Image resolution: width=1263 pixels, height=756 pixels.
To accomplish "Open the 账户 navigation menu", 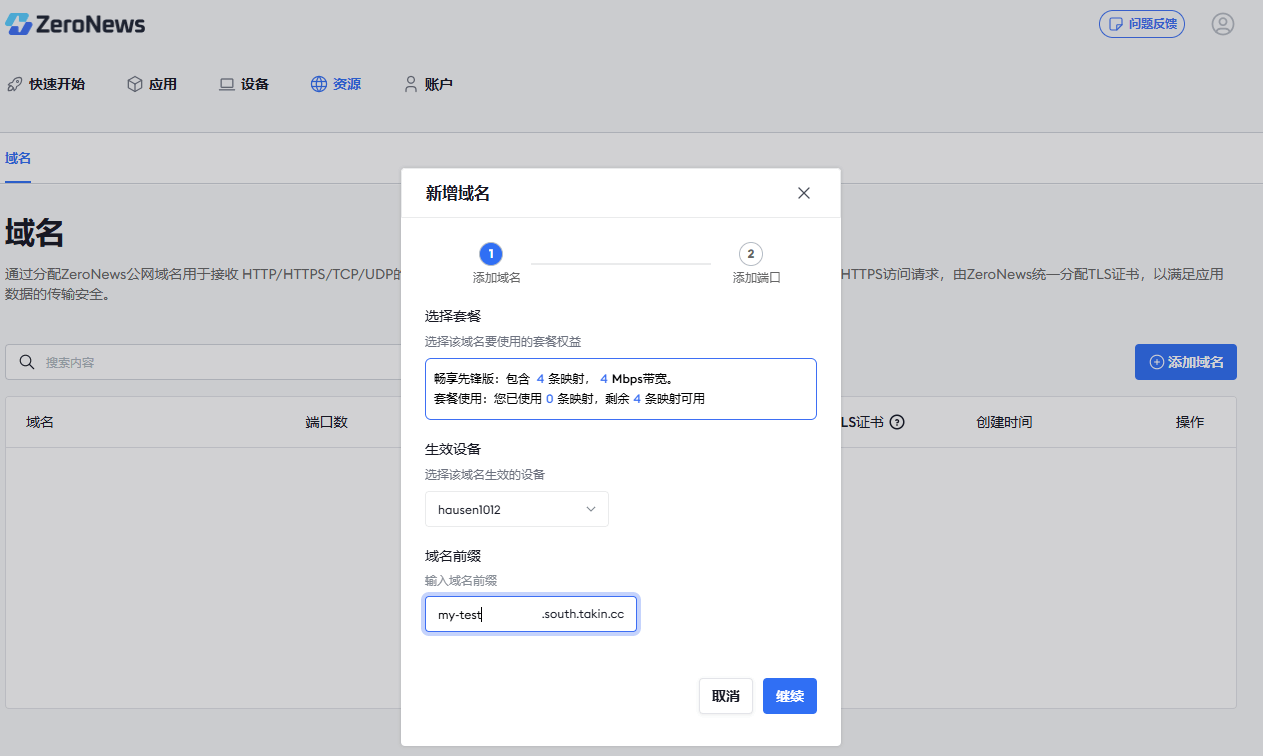I will [x=428, y=84].
